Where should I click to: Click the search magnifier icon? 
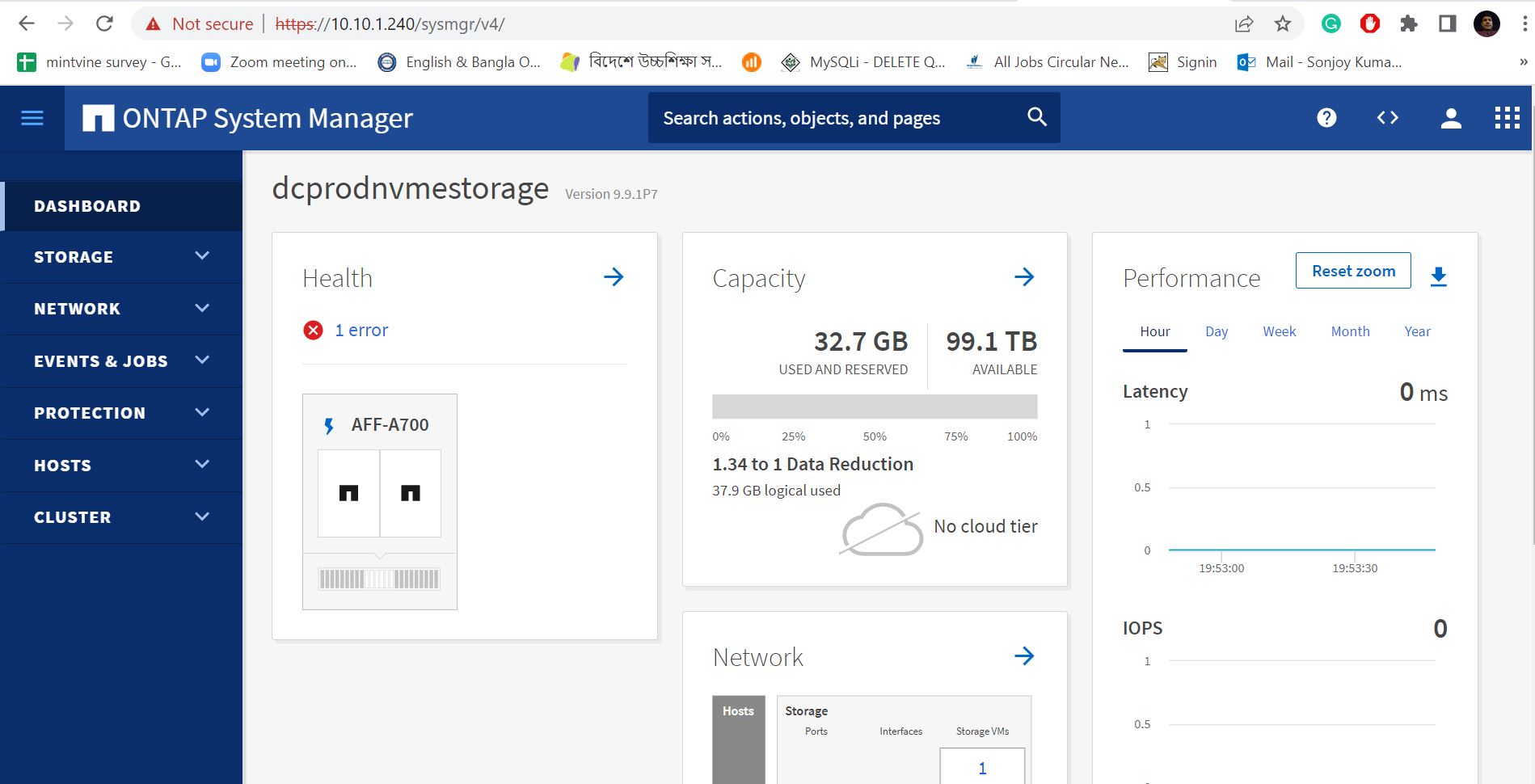[1036, 117]
